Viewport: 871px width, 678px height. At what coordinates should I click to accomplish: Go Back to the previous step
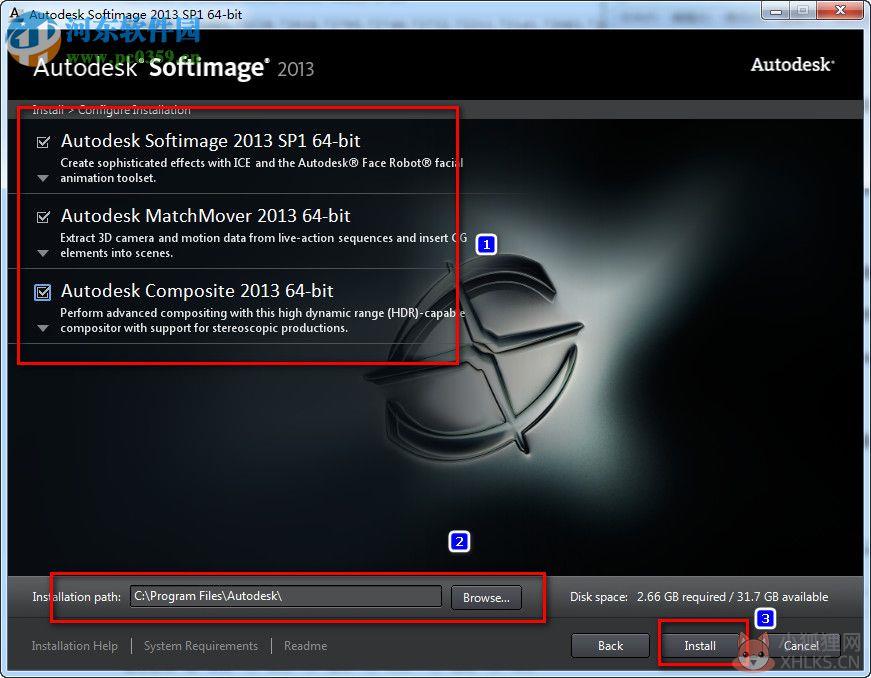point(610,646)
